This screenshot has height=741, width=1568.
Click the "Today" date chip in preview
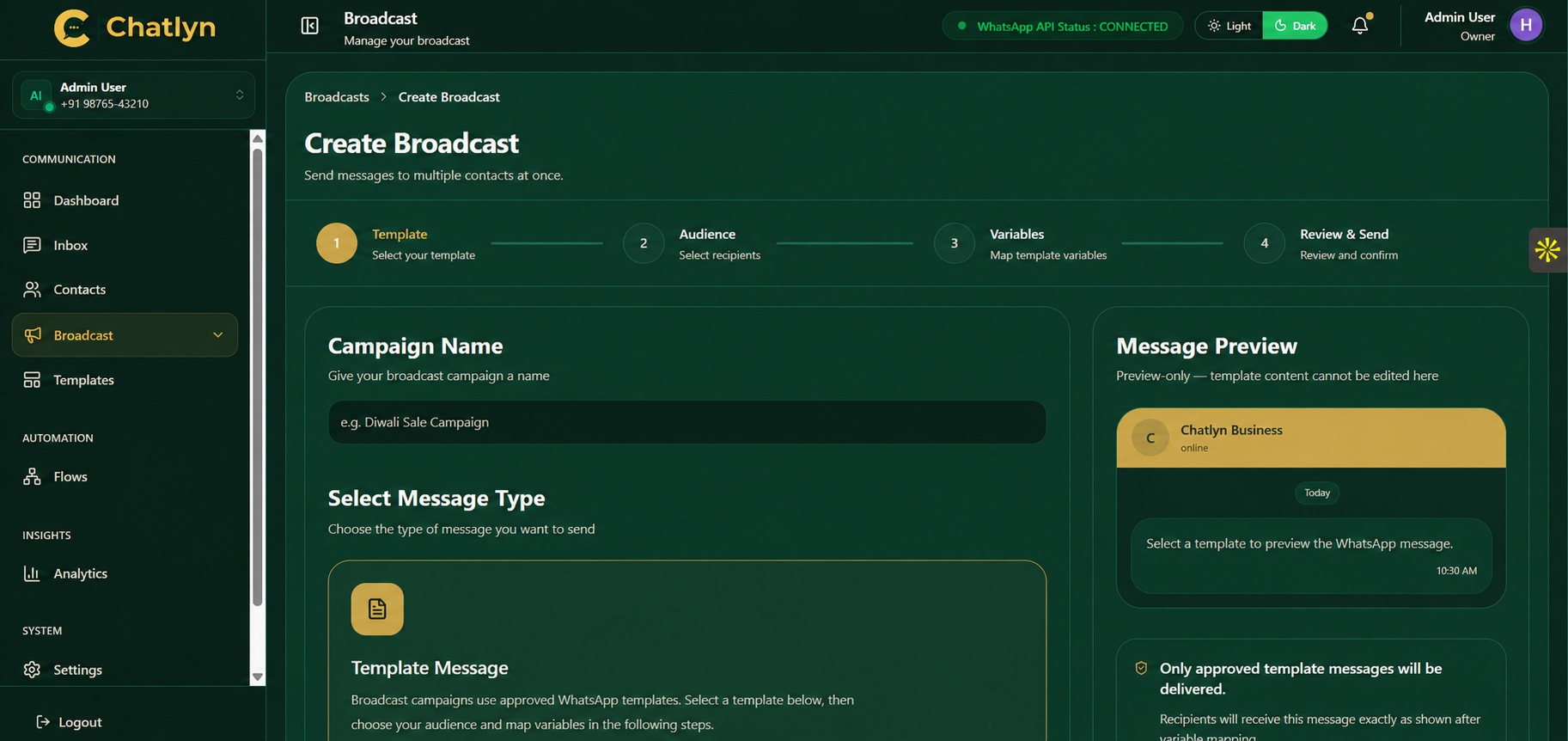click(x=1317, y=493)
